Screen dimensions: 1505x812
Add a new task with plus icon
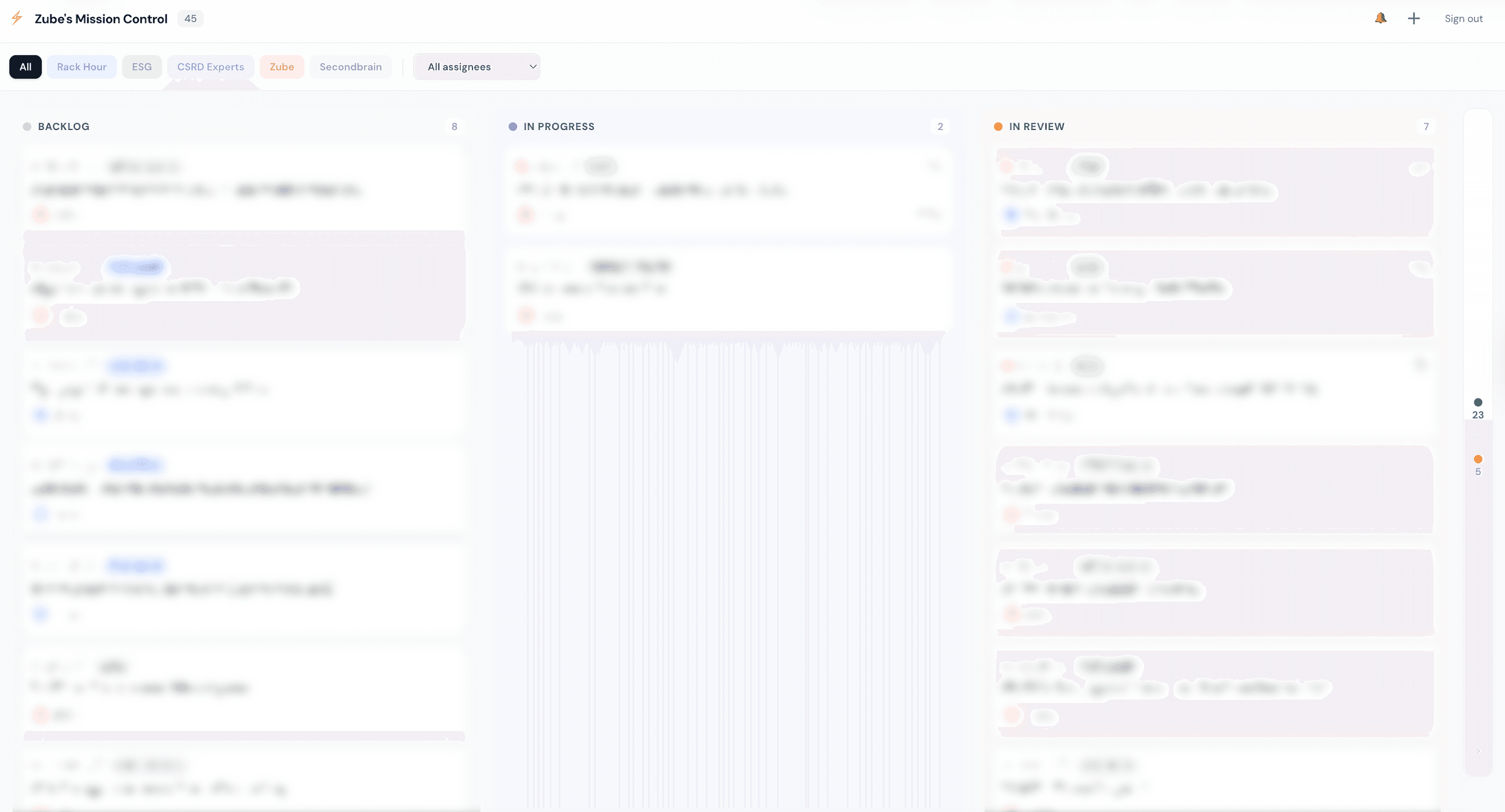pos(1413,19)
